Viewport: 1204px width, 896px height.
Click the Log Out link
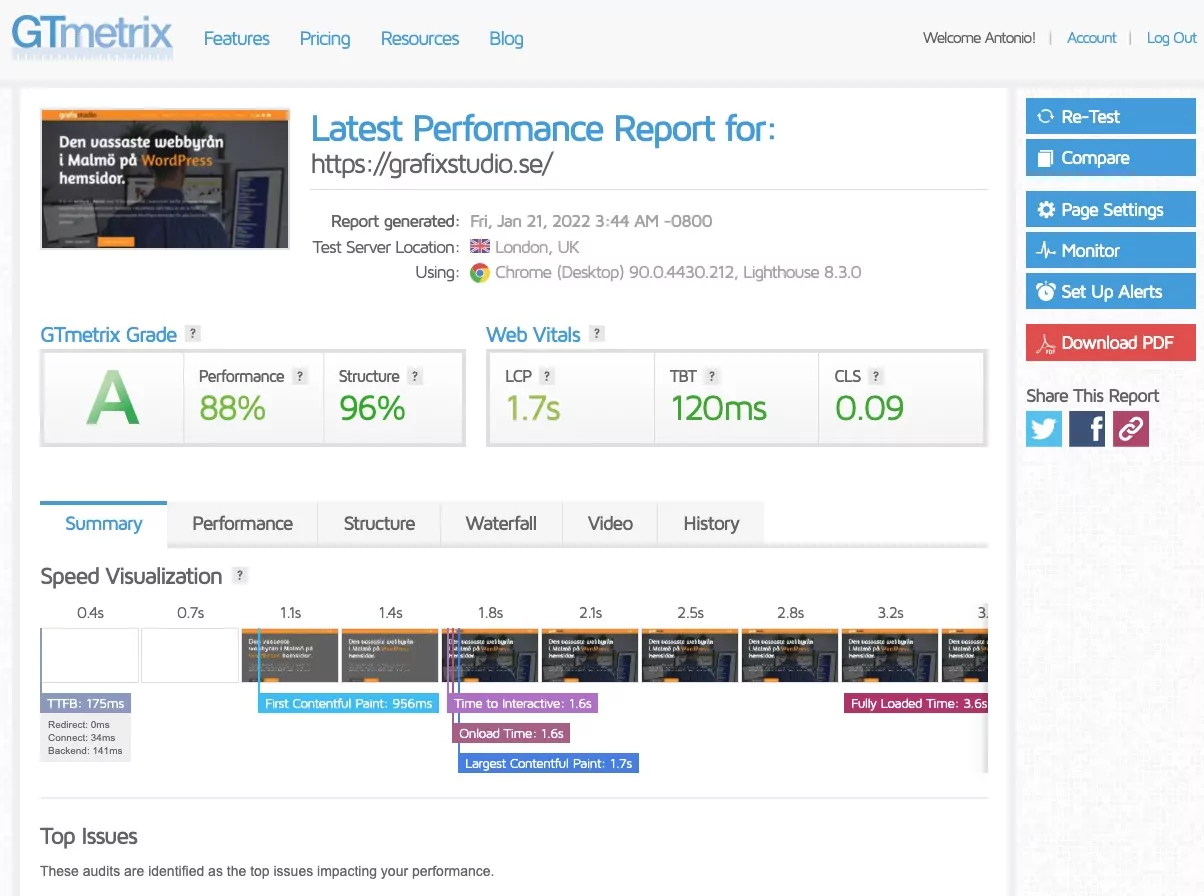click(1172, 38)
